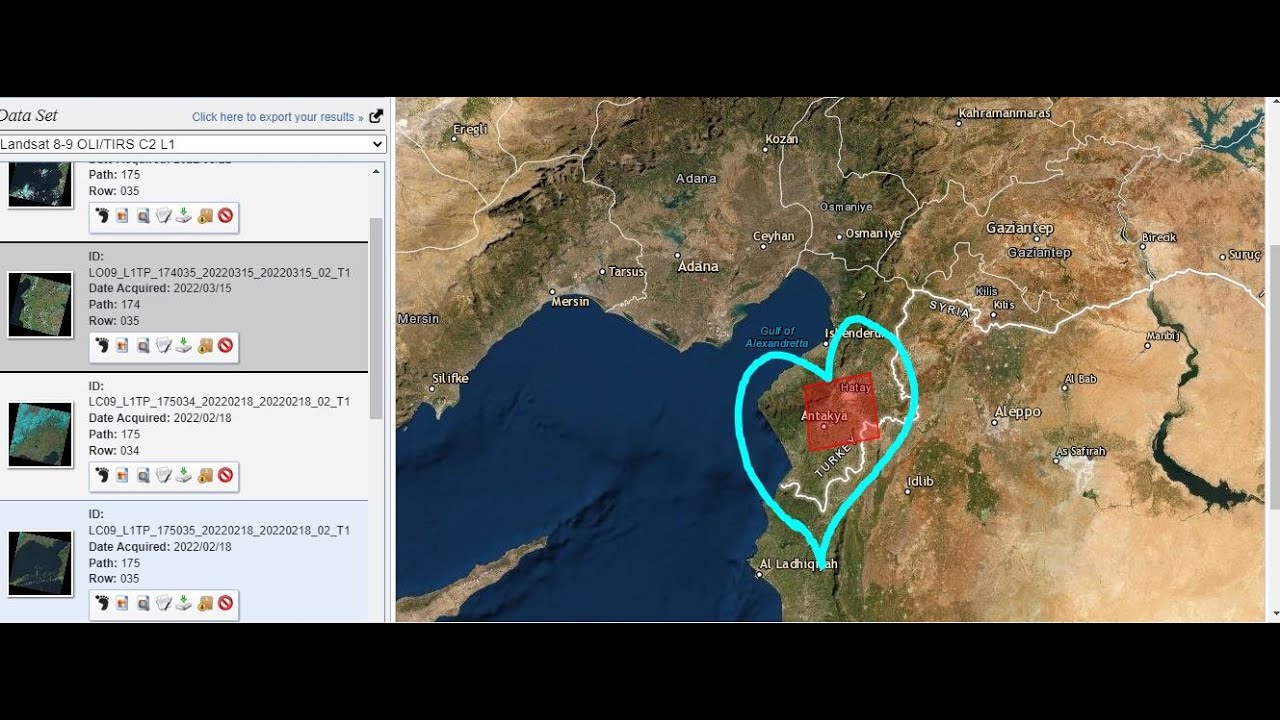Add LO09_L1TP_174035 scene to bulk download
Screen dimensions: 1280x720
pyautogui.click(x=205, y=346)
